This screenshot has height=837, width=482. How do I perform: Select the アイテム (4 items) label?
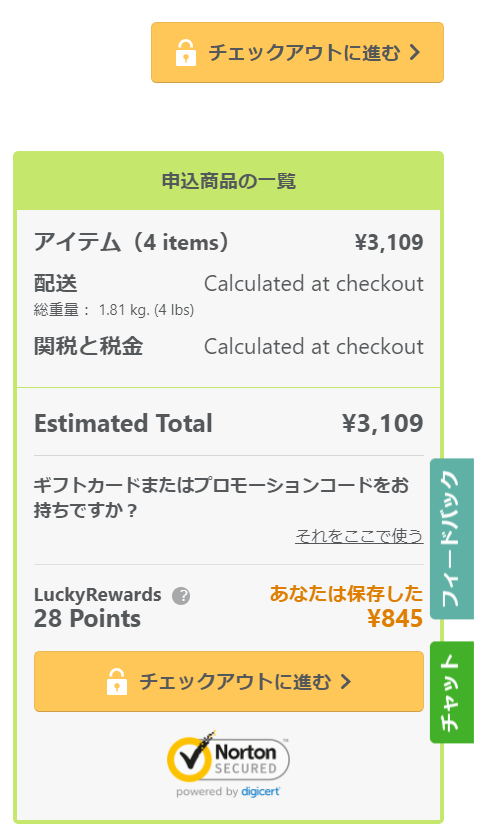click(132, 242)
